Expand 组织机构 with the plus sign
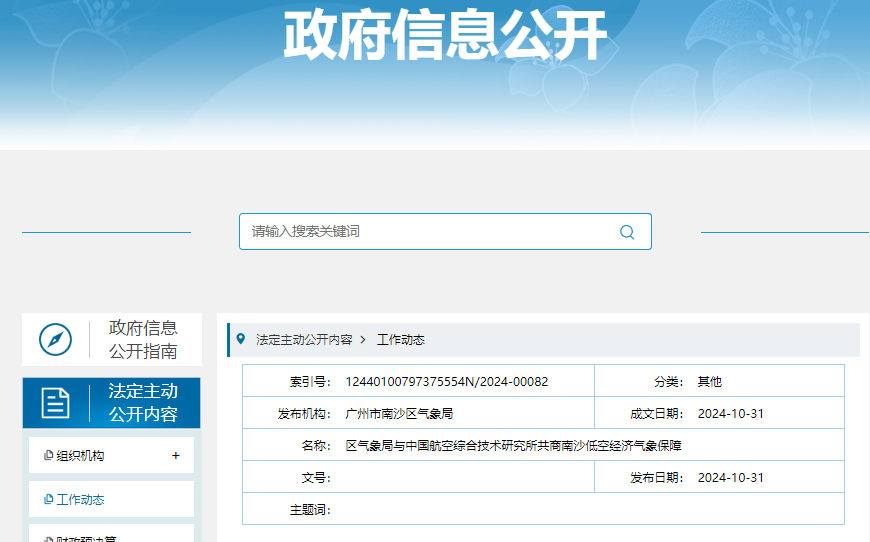Image resolution: width=870 pixels, height=542 pixels. (176, 456)
